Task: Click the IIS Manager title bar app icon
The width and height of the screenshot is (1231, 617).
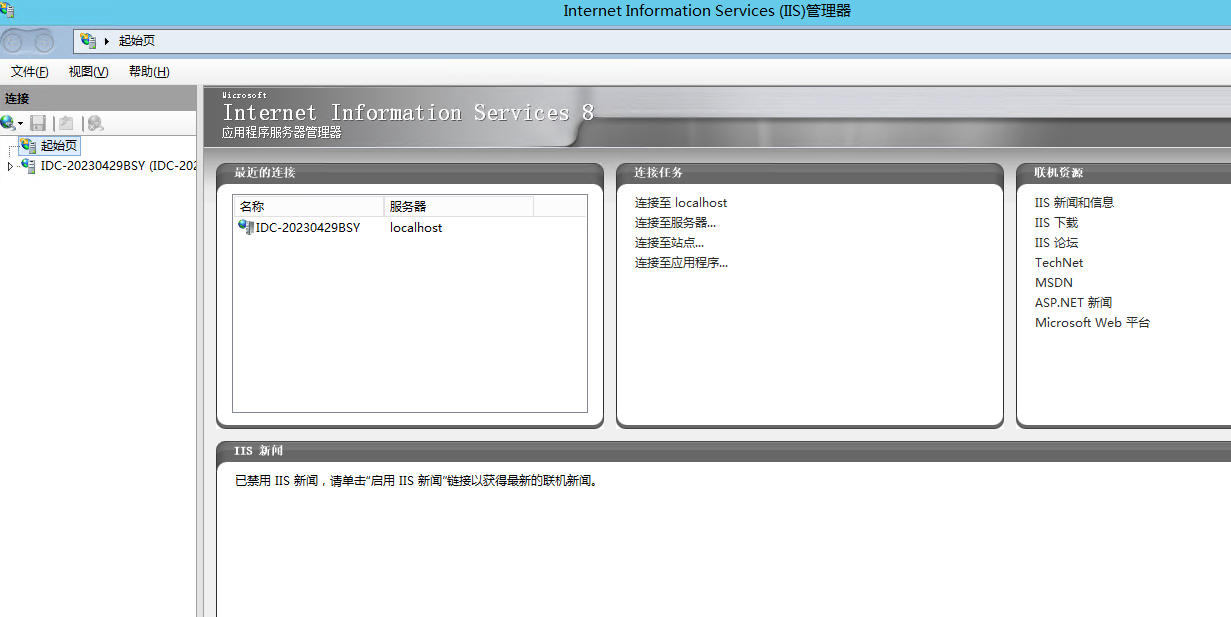Action: tap(7, 9)
